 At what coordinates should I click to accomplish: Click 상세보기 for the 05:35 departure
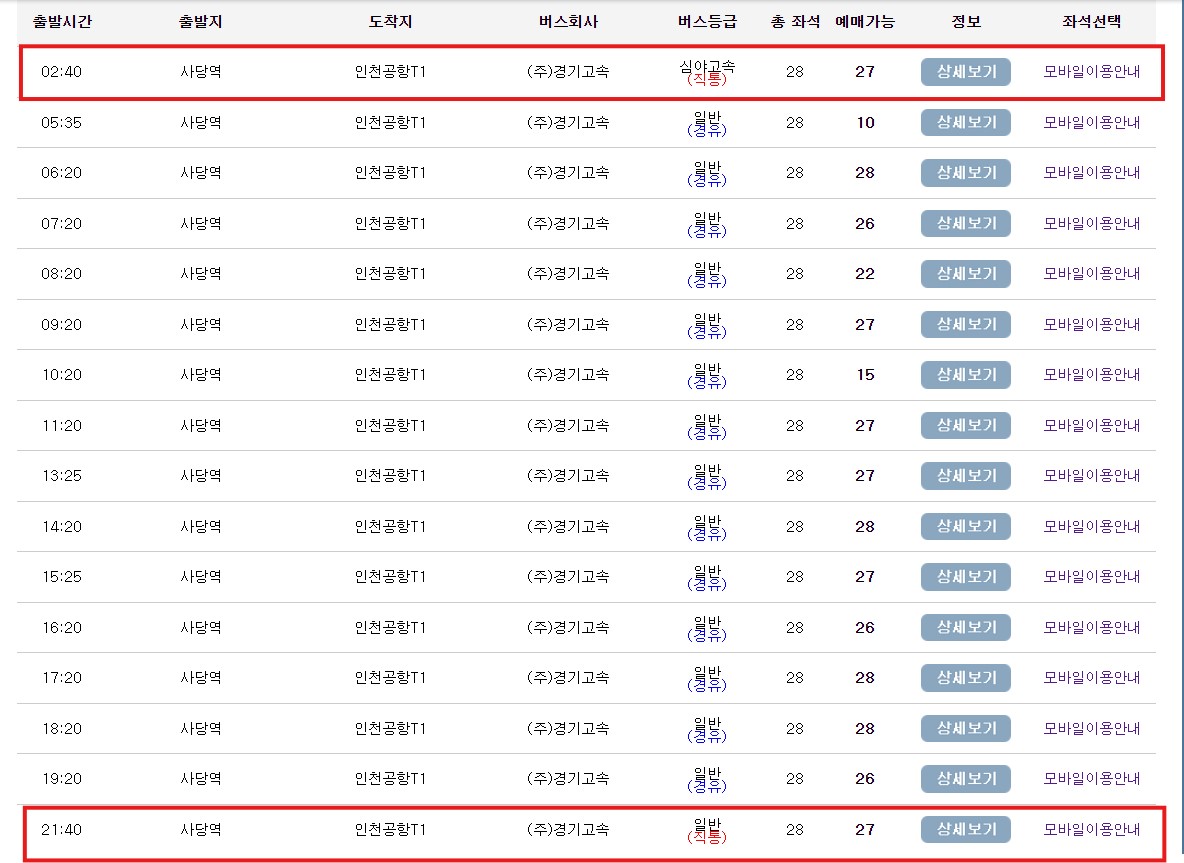click(x=964, y=122)
